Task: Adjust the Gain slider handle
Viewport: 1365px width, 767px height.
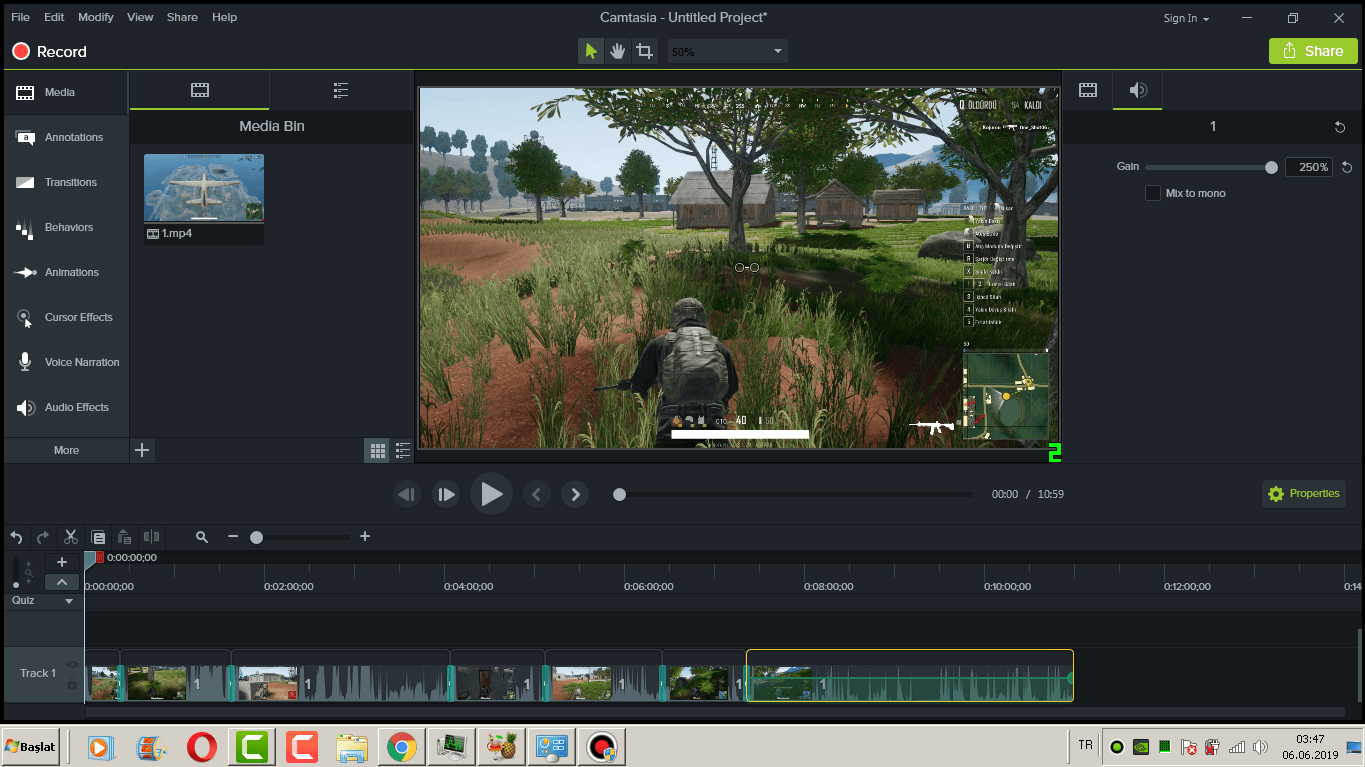Action: 1271,168
